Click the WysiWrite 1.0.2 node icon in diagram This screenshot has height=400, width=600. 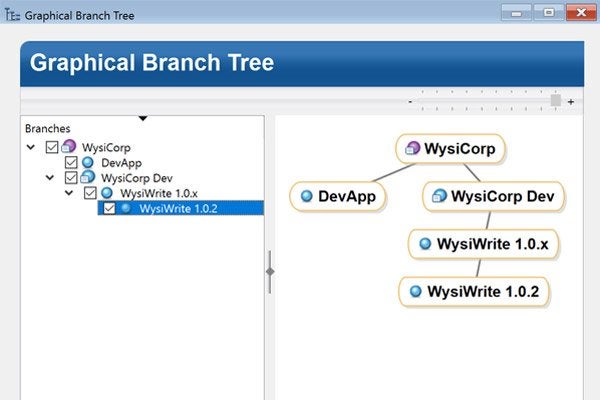tap(416, 291)
